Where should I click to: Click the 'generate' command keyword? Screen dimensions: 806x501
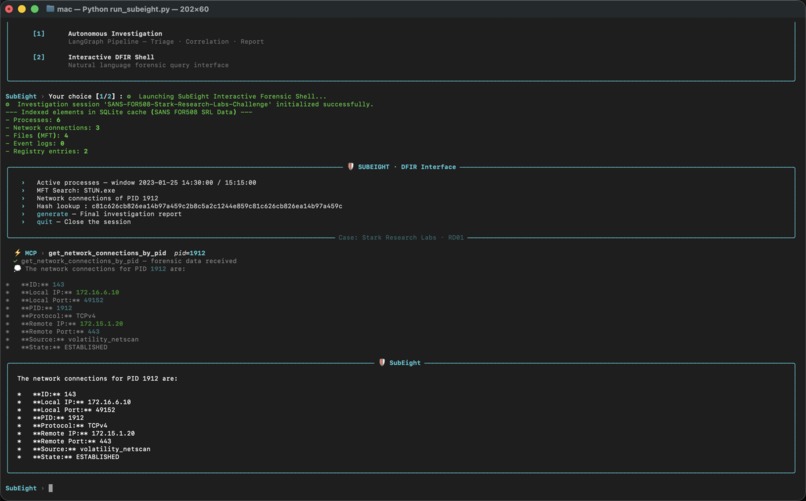pos(52,214)
